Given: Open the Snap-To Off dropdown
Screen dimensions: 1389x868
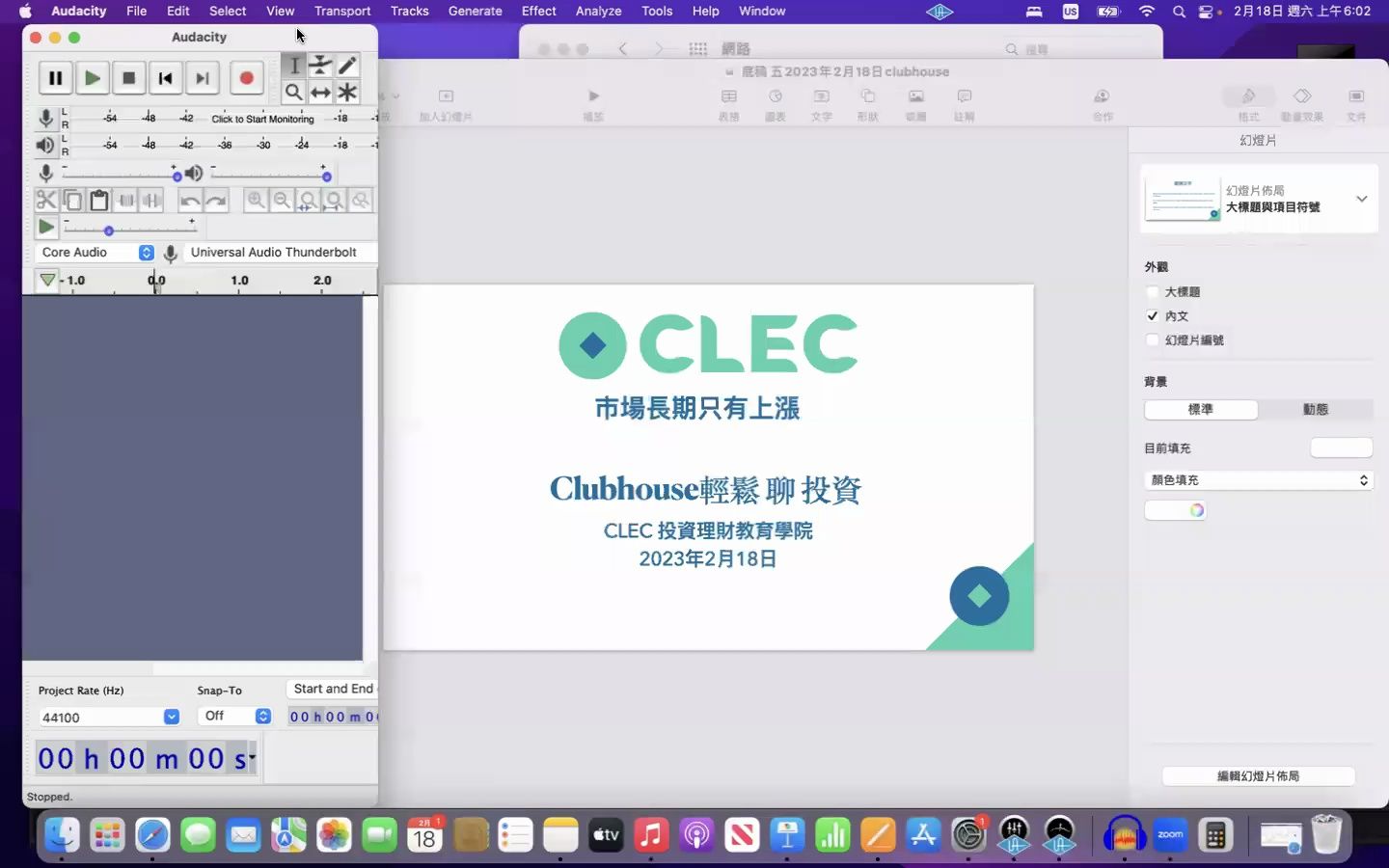Looking at the screenshot, I should click(x=234, y=716).
